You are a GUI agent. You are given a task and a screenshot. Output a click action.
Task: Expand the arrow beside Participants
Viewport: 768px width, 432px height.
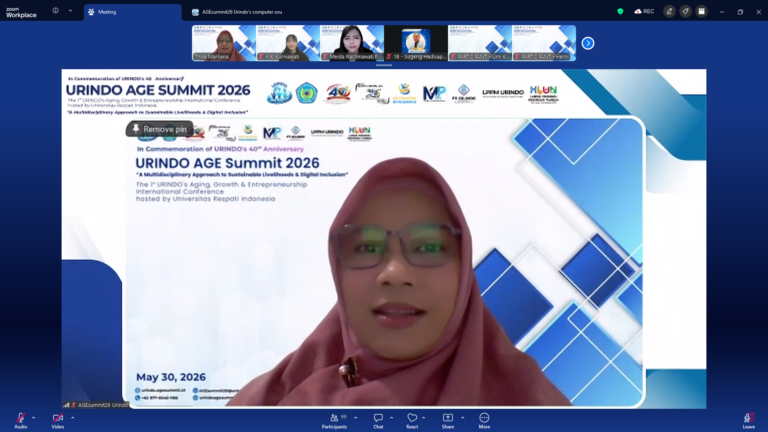click(356, 418)
